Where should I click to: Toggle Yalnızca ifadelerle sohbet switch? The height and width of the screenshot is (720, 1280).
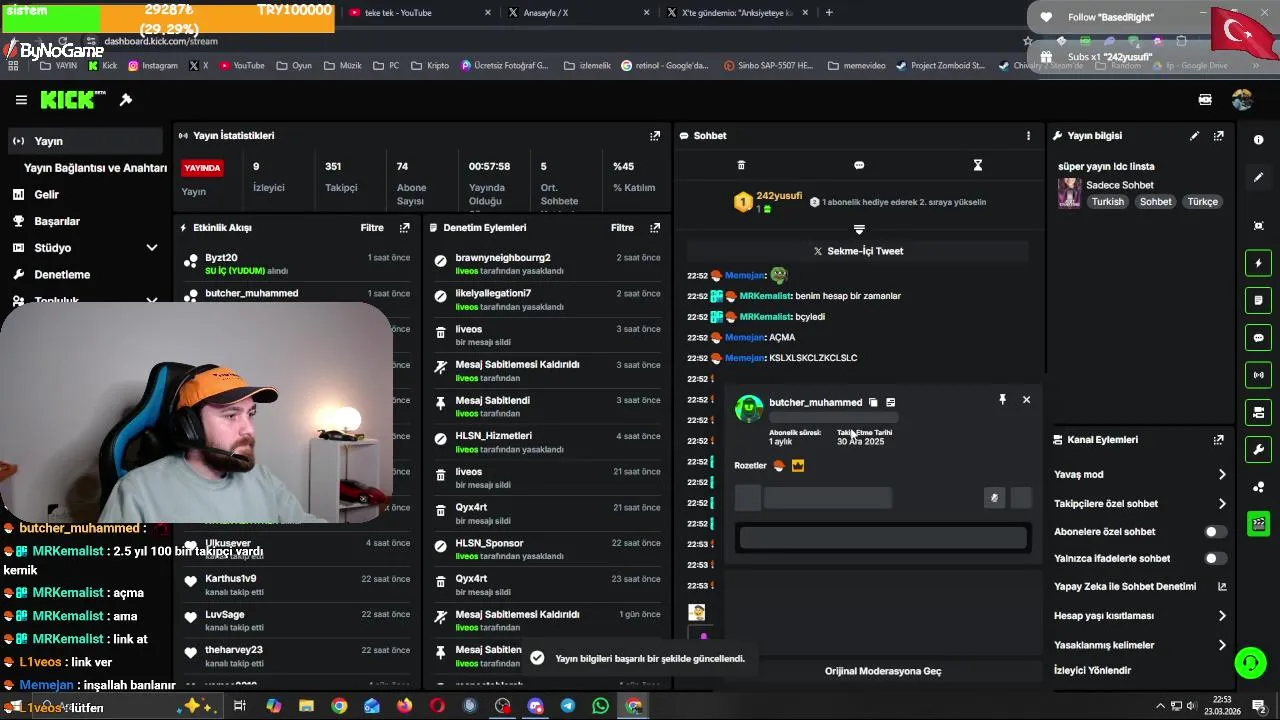pos(1215,559)
